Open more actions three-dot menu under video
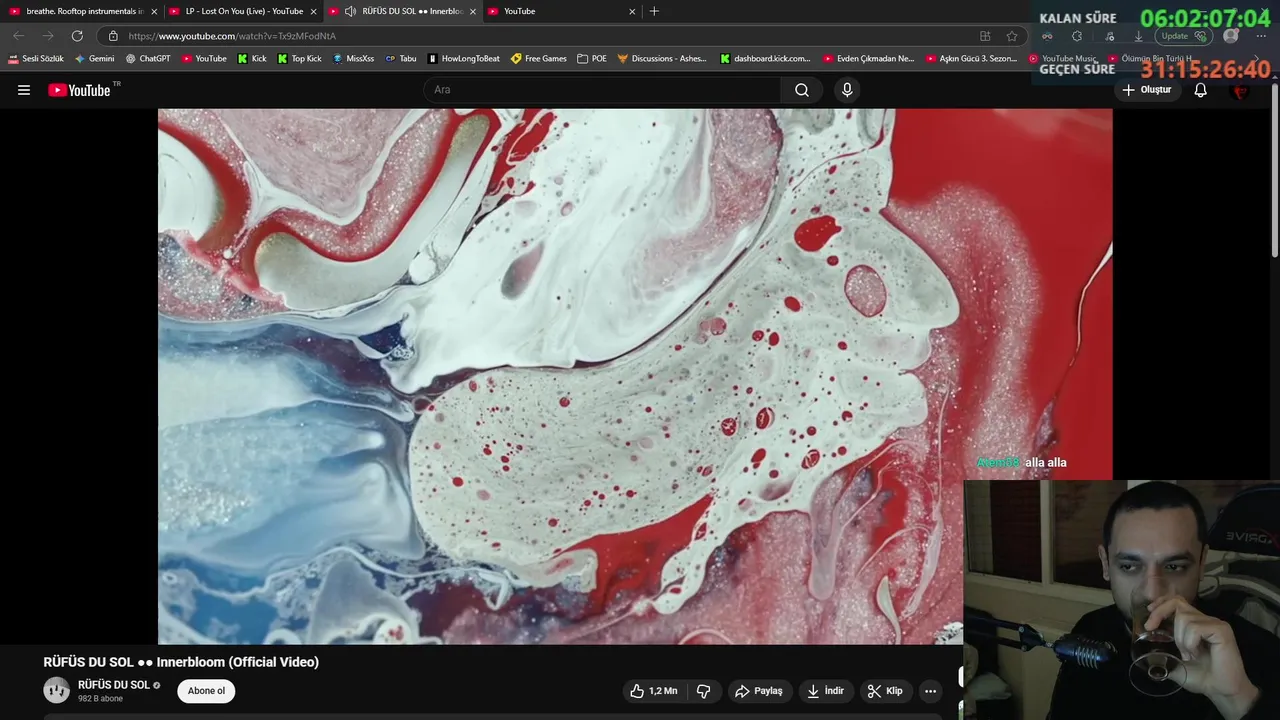This screenshot has height=720, width=1280. coord(930,691)
